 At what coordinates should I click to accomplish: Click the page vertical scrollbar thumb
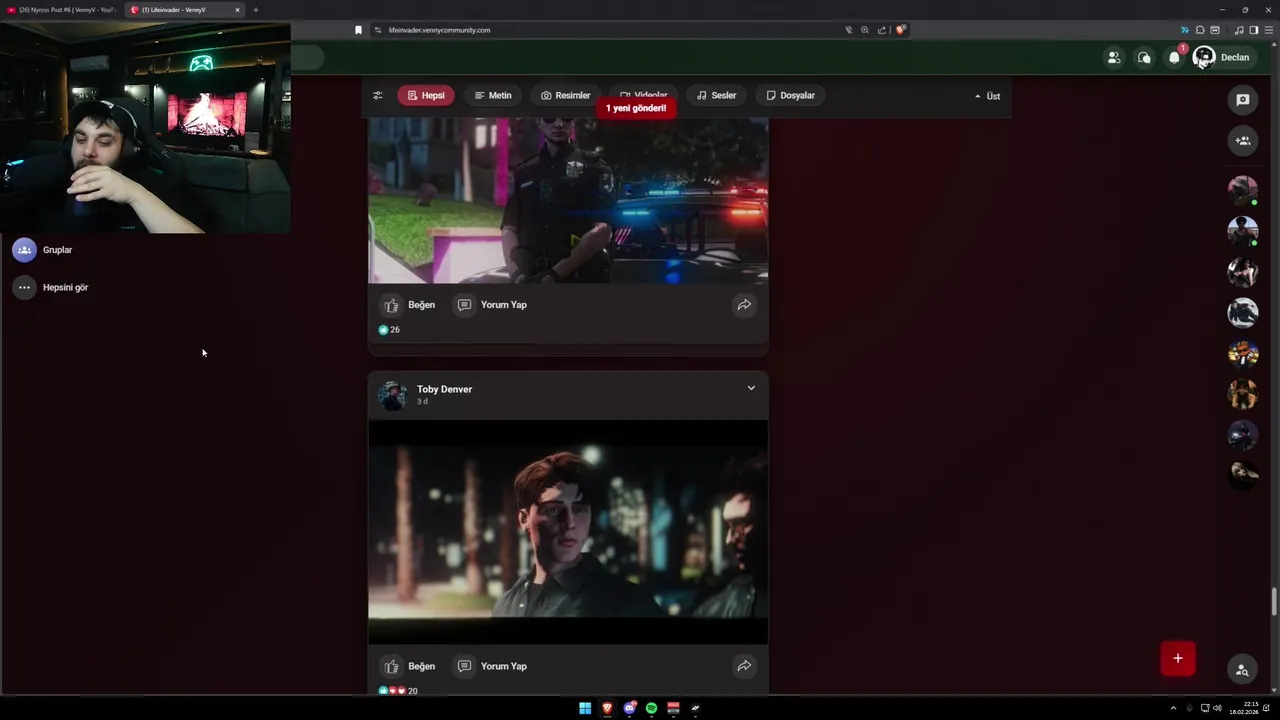[1274, 602]
